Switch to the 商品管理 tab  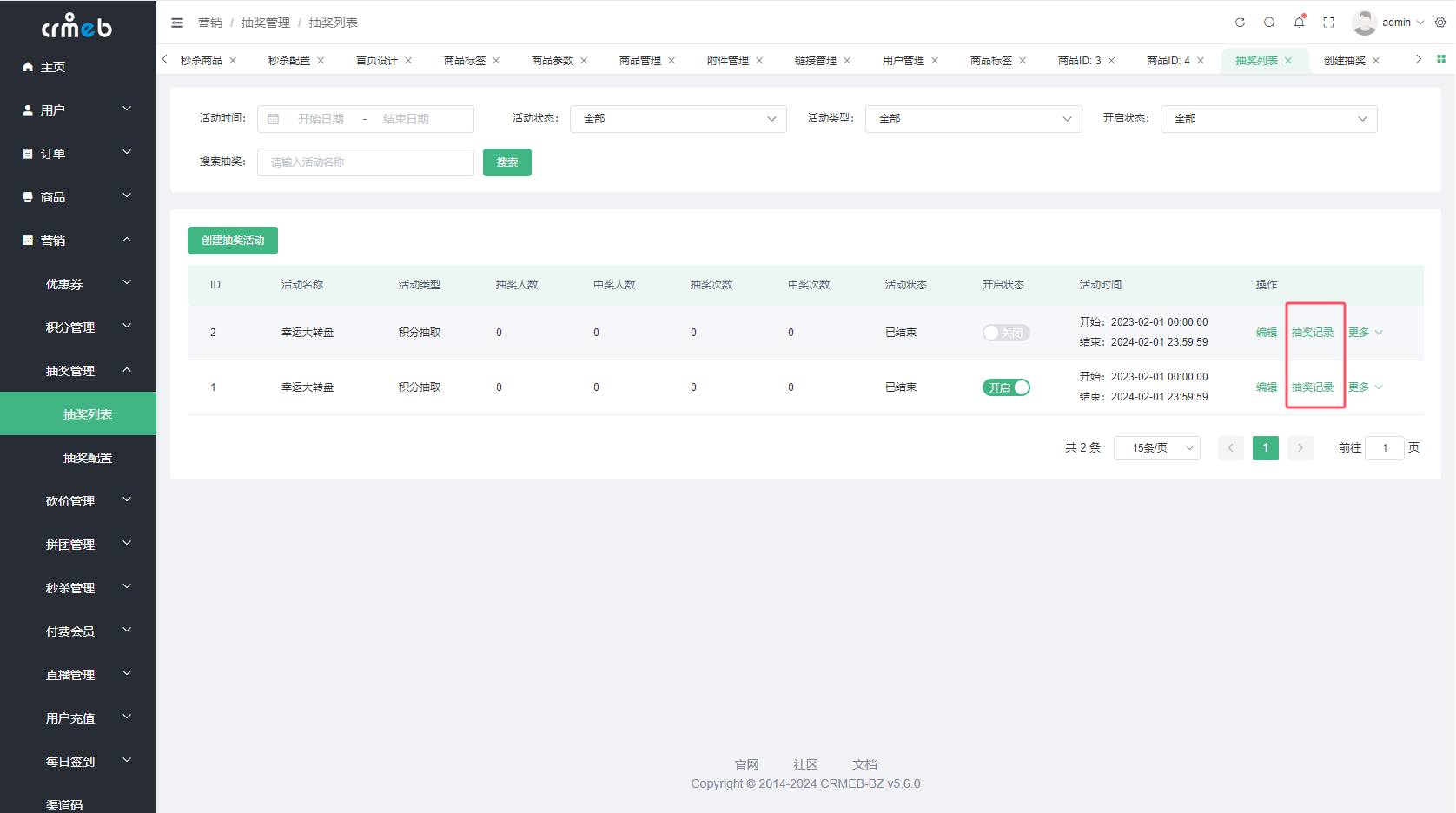pos(641,59)
